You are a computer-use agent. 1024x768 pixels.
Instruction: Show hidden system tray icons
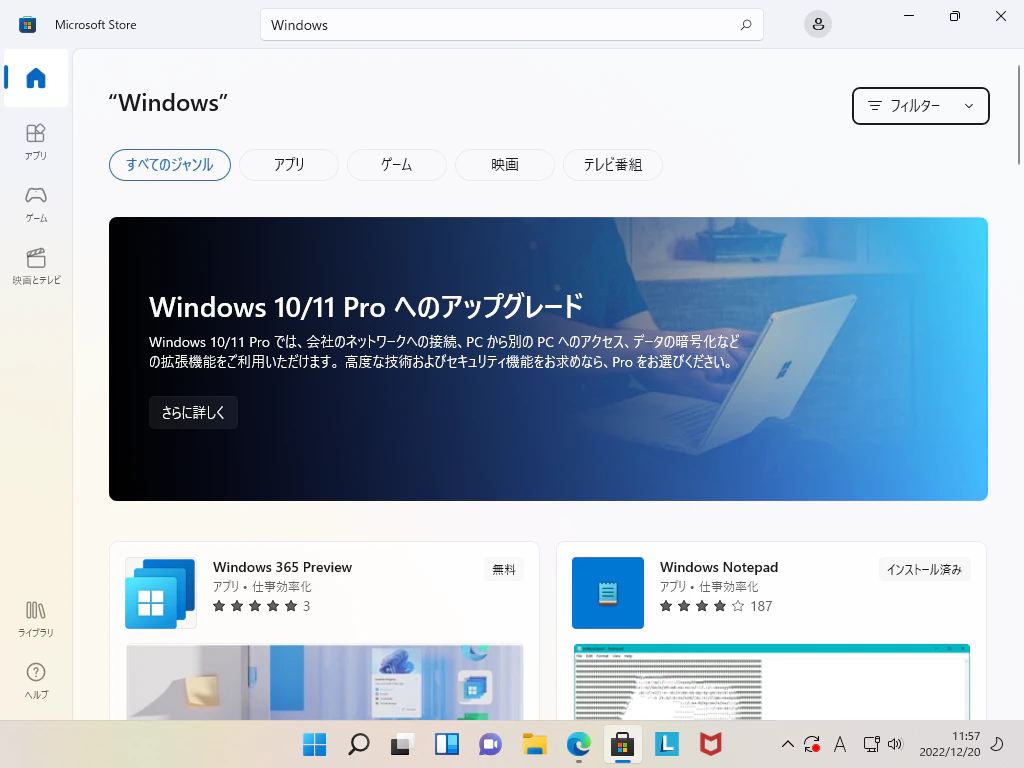tap(788, 744)
